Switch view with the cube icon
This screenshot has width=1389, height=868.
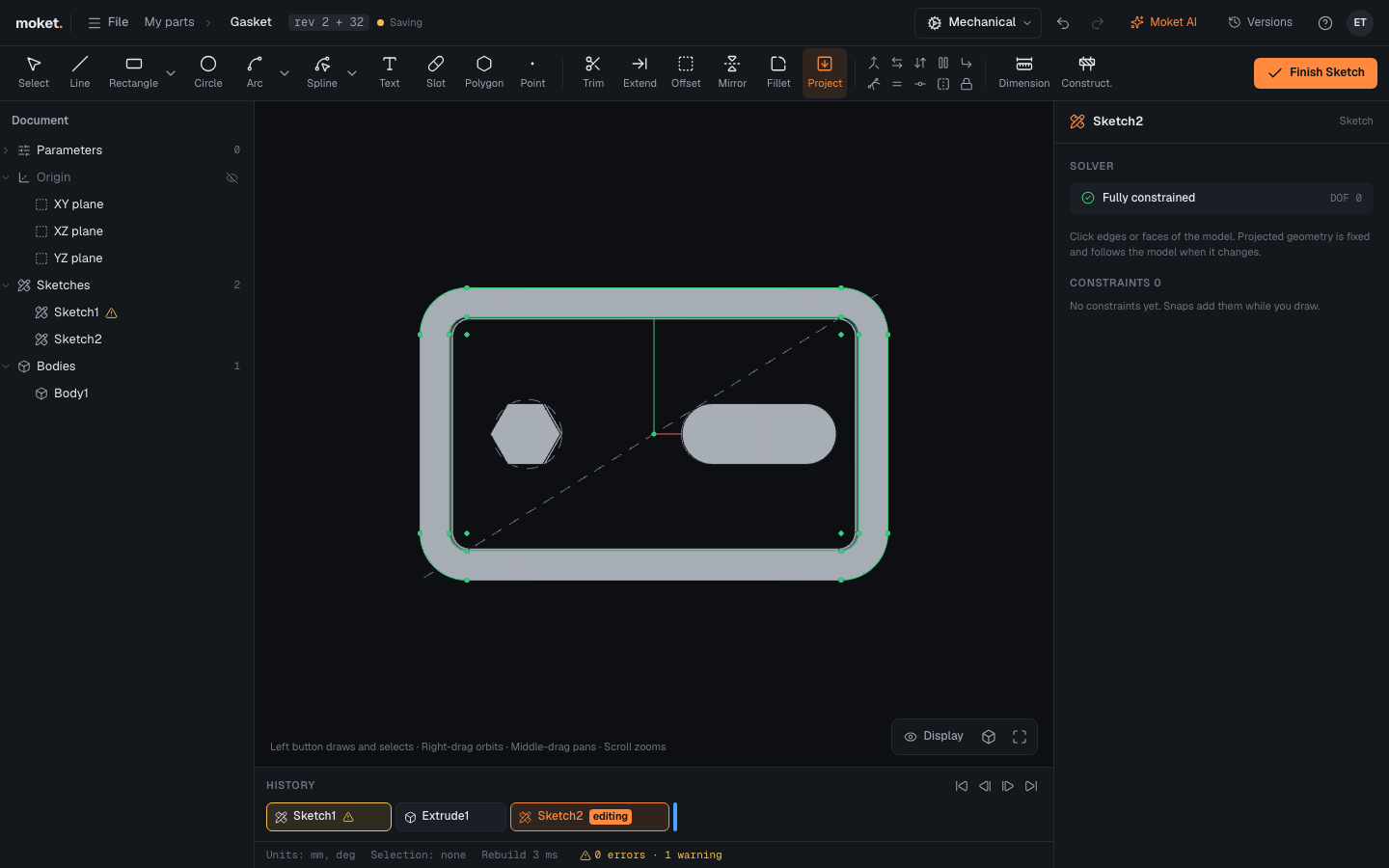989,737
